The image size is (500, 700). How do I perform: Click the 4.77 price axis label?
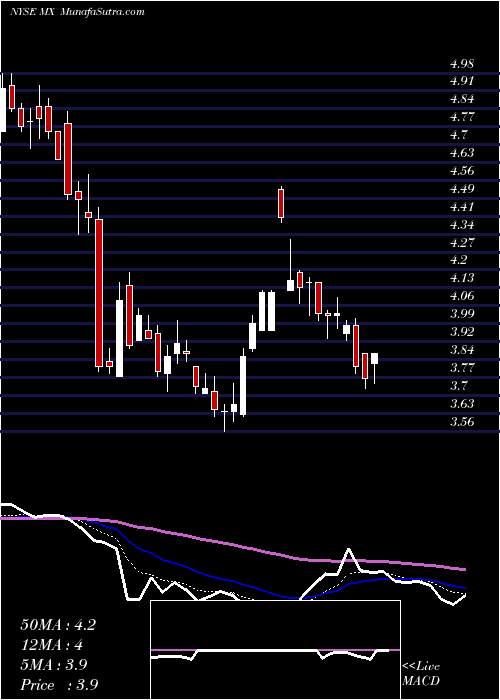462,117
